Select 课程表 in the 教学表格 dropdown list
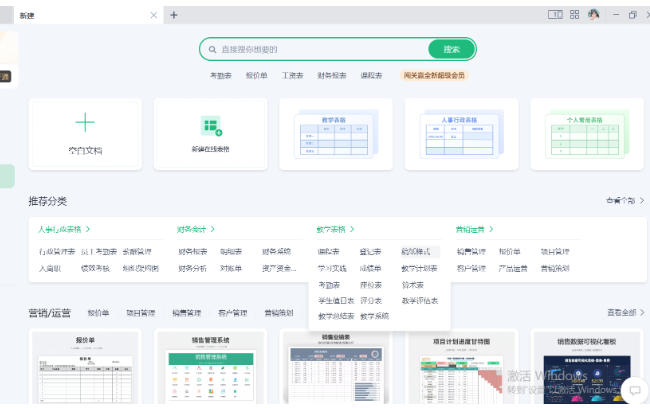The width and height of the screenshot is (650, 408). (x=329, y=252)
